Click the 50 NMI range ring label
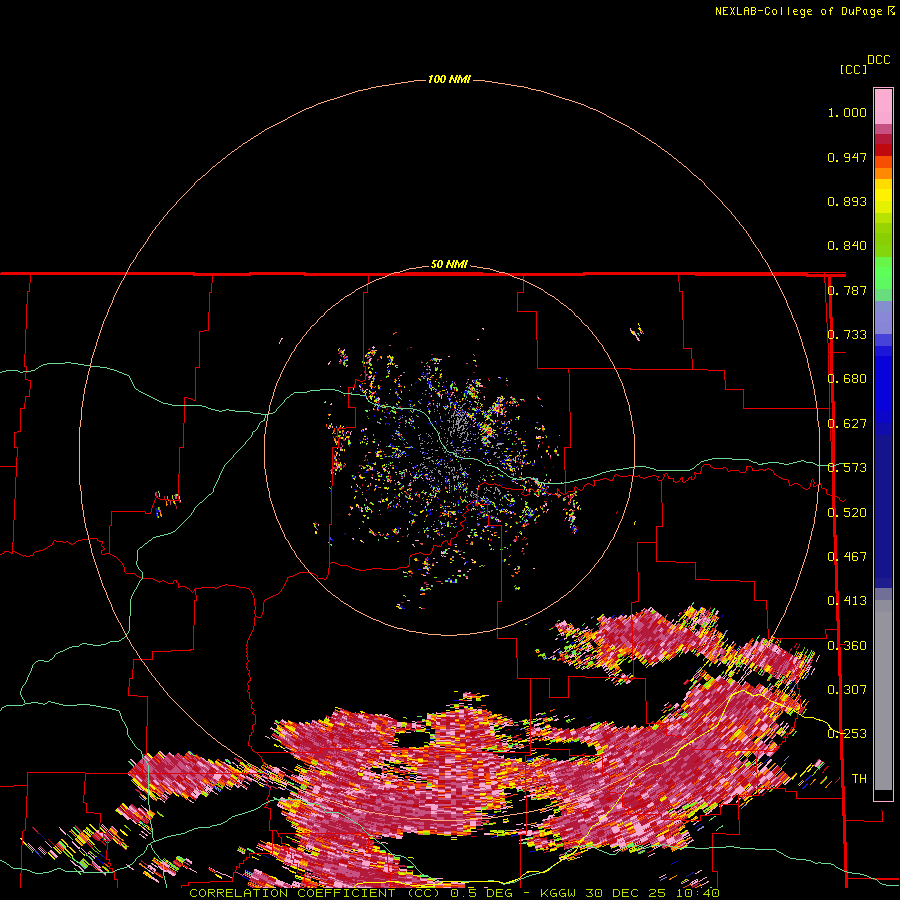The height and width of the screenshot is (900, 900). [x=449, y=264]
